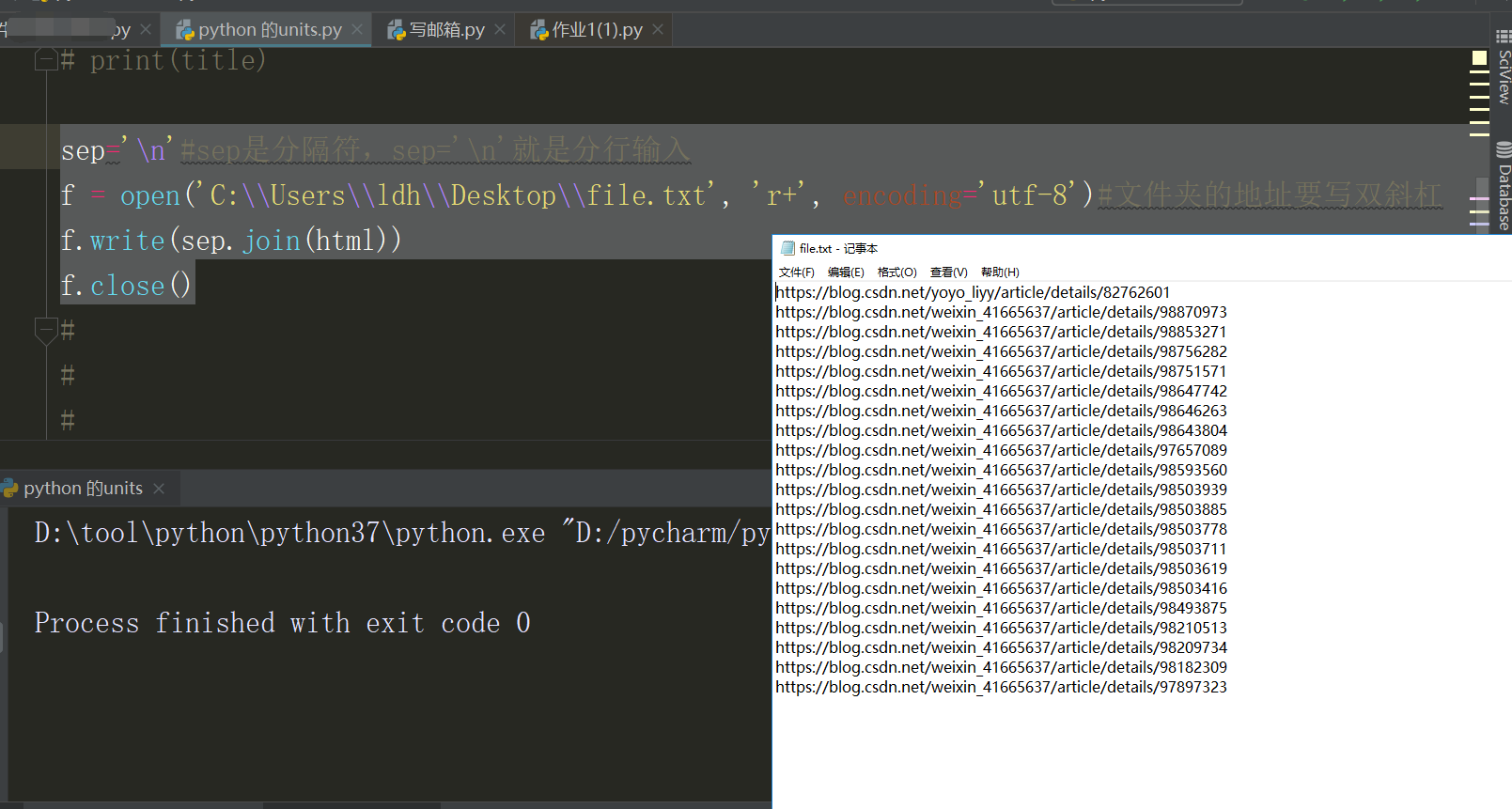Screen dimensions: 1512x809
Task: Click the Python icon on the run tab
Action: (10, 489)
